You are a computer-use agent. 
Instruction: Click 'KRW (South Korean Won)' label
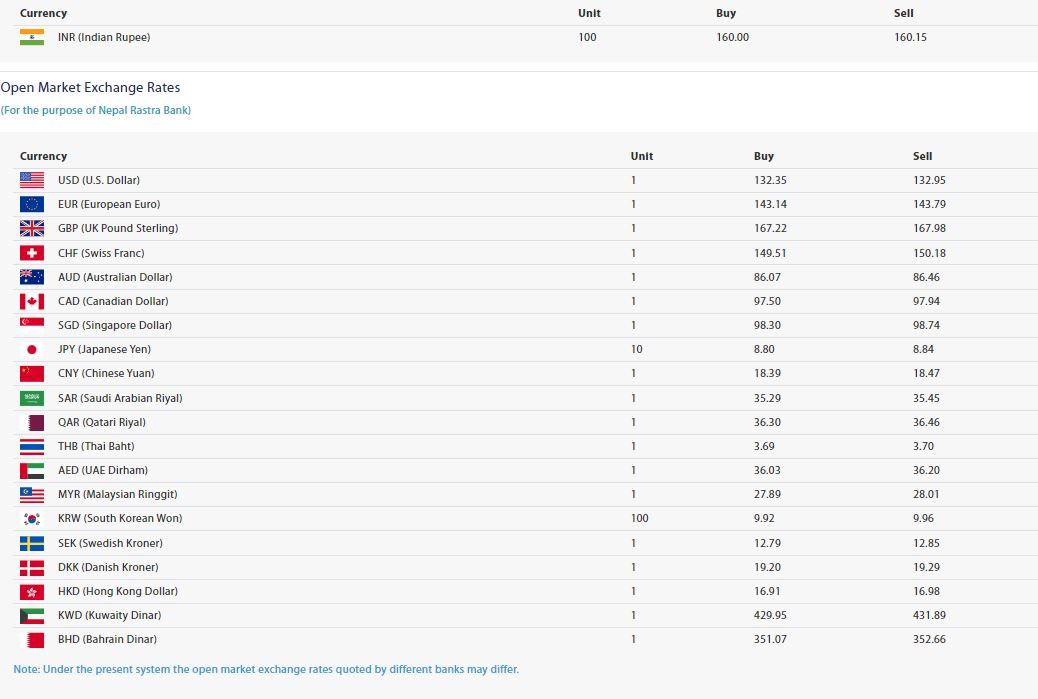pyautogui.click(x=120, y=518)
